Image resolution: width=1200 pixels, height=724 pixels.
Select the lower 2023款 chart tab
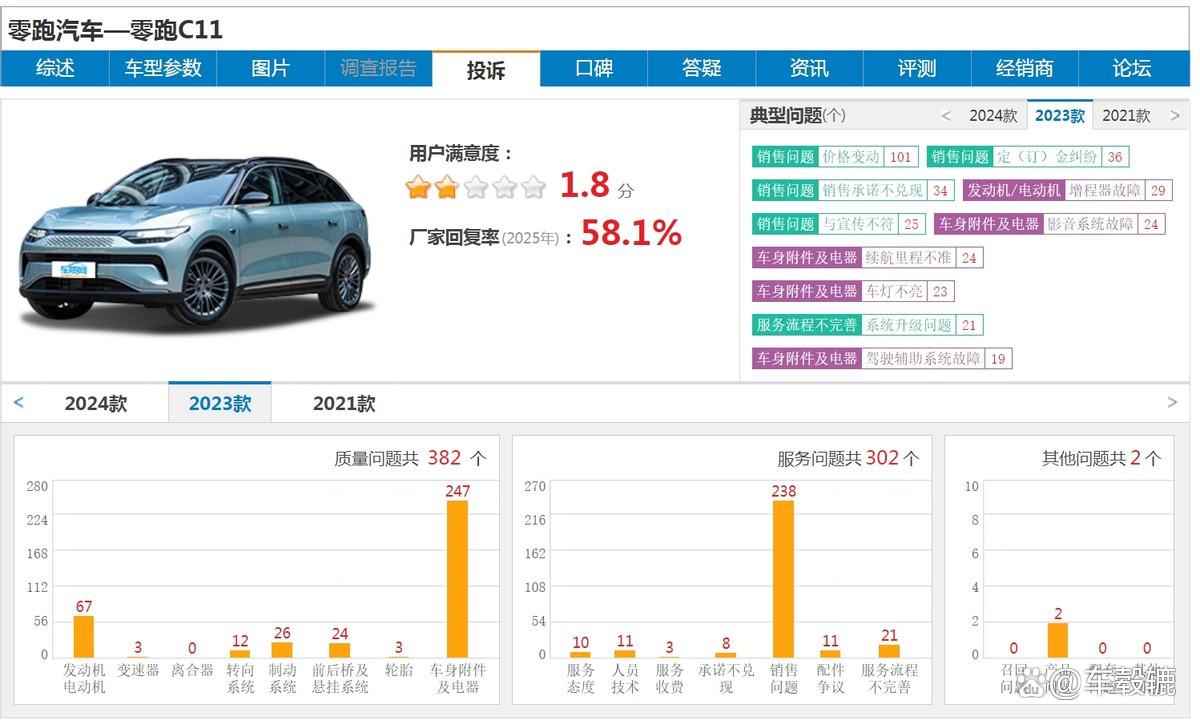(x=220, y=403)
